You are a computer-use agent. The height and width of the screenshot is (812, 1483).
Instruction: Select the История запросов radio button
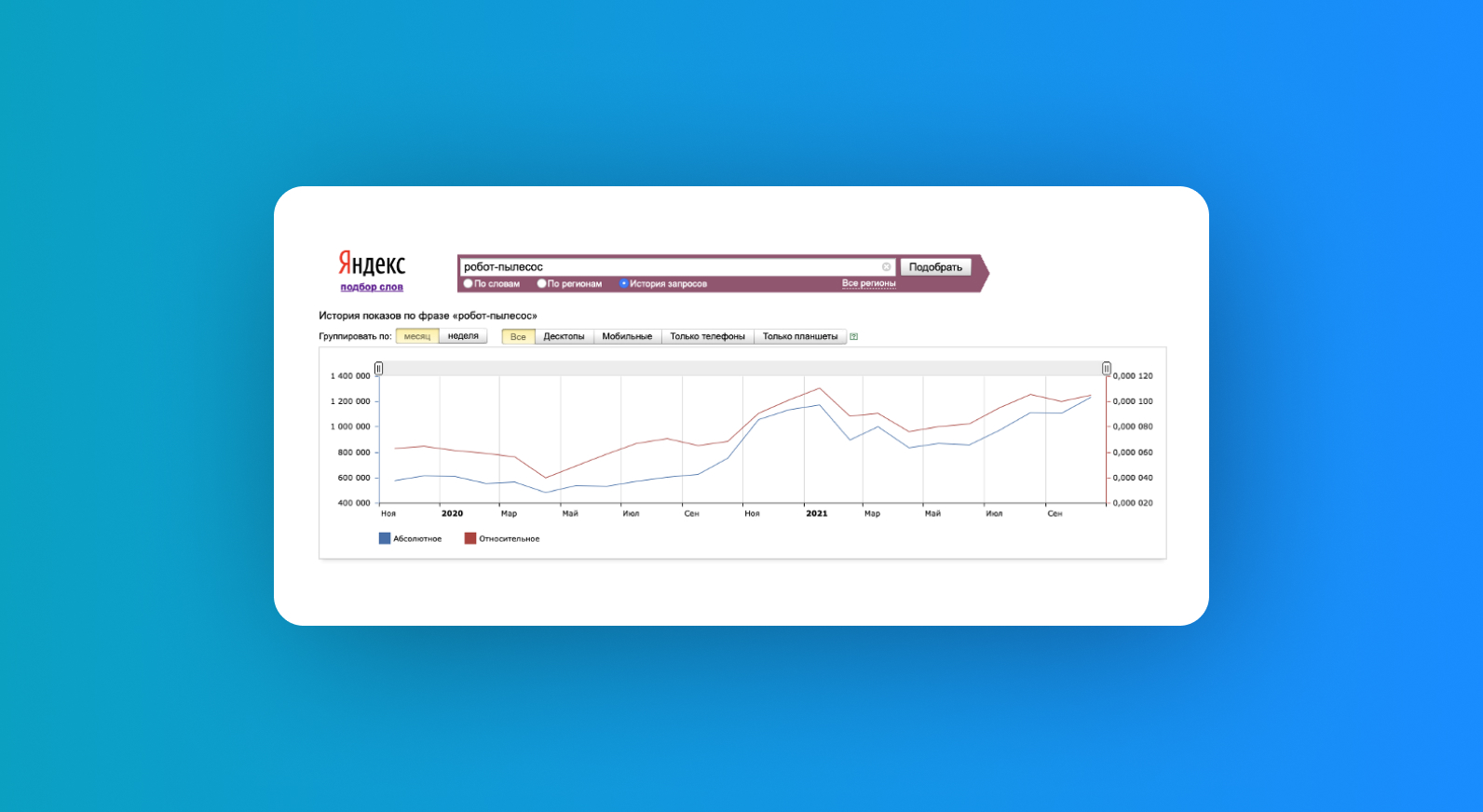(623, 284)
